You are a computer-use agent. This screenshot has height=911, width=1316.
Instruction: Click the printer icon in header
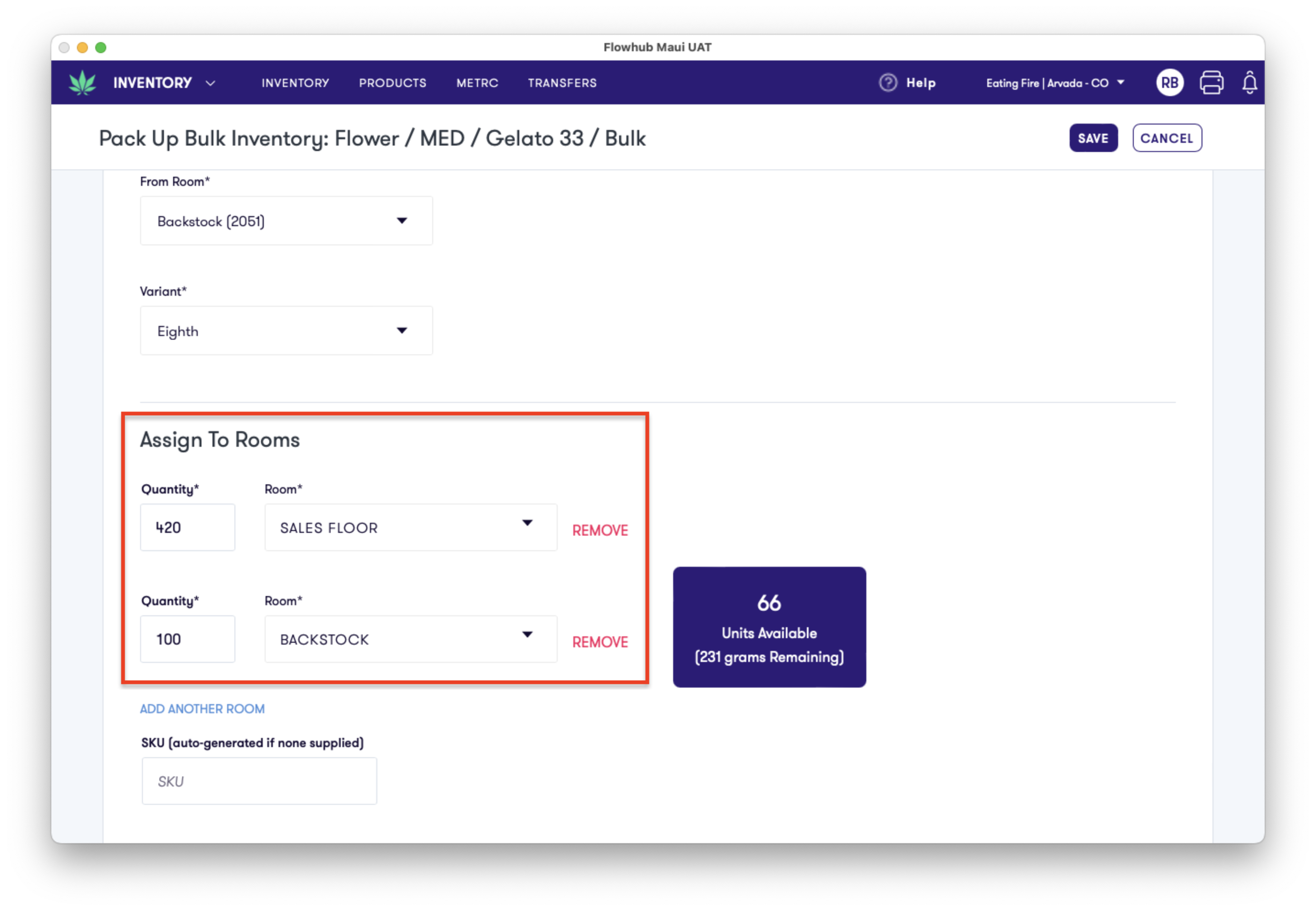(x=1211, y=83)
